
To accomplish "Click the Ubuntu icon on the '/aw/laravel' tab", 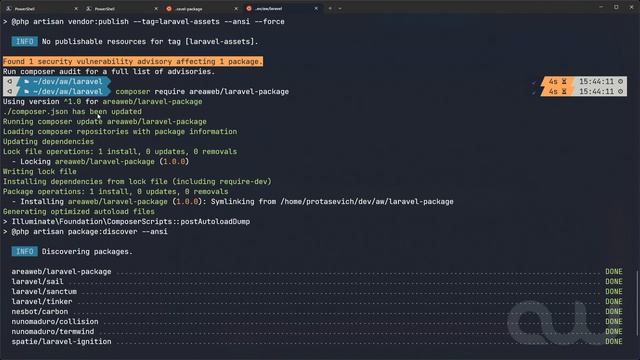I will pyautogui.click(x=249, y=9).
